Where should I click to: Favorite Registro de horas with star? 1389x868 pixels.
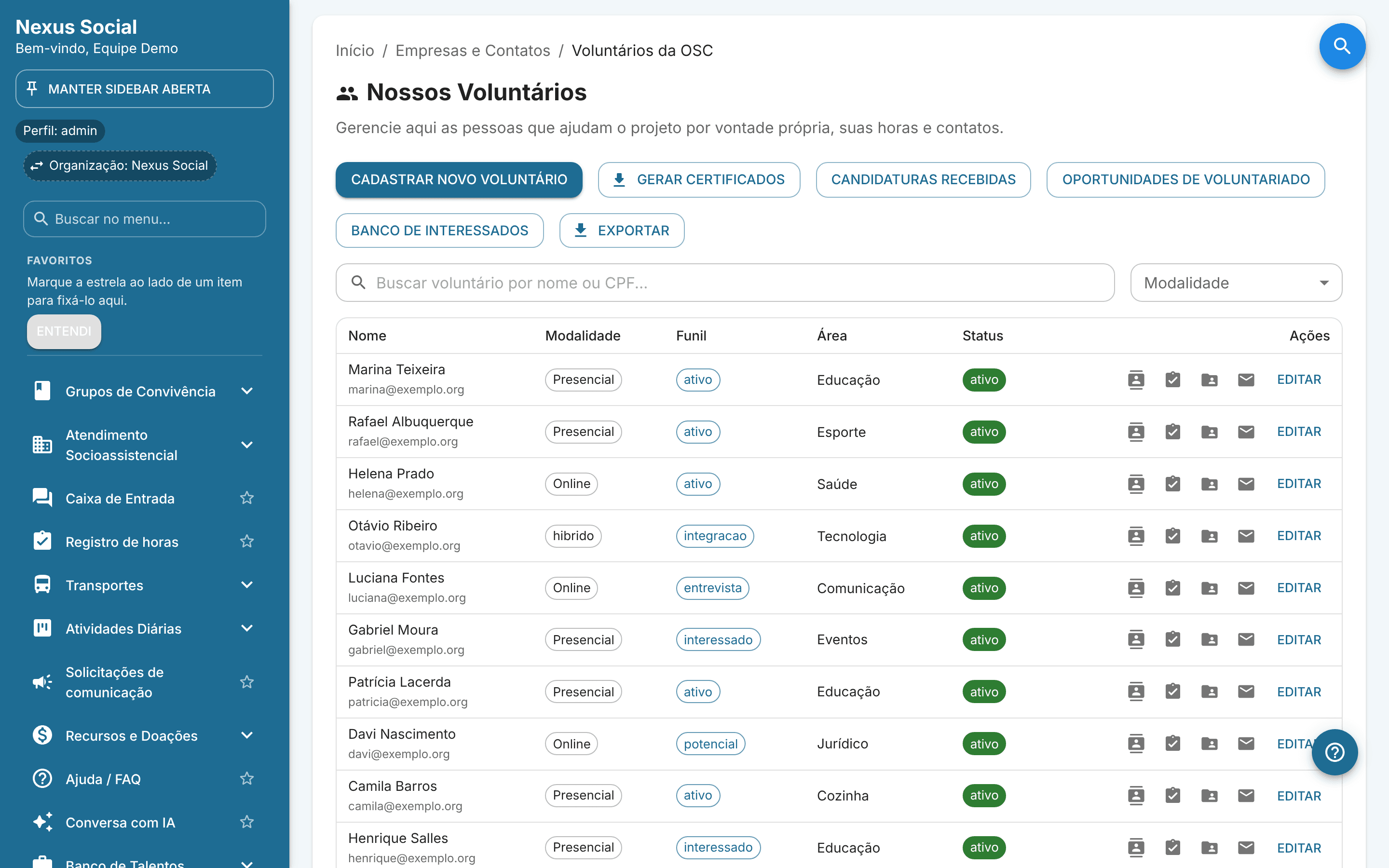pyautogui.click(x=247, y=542)
